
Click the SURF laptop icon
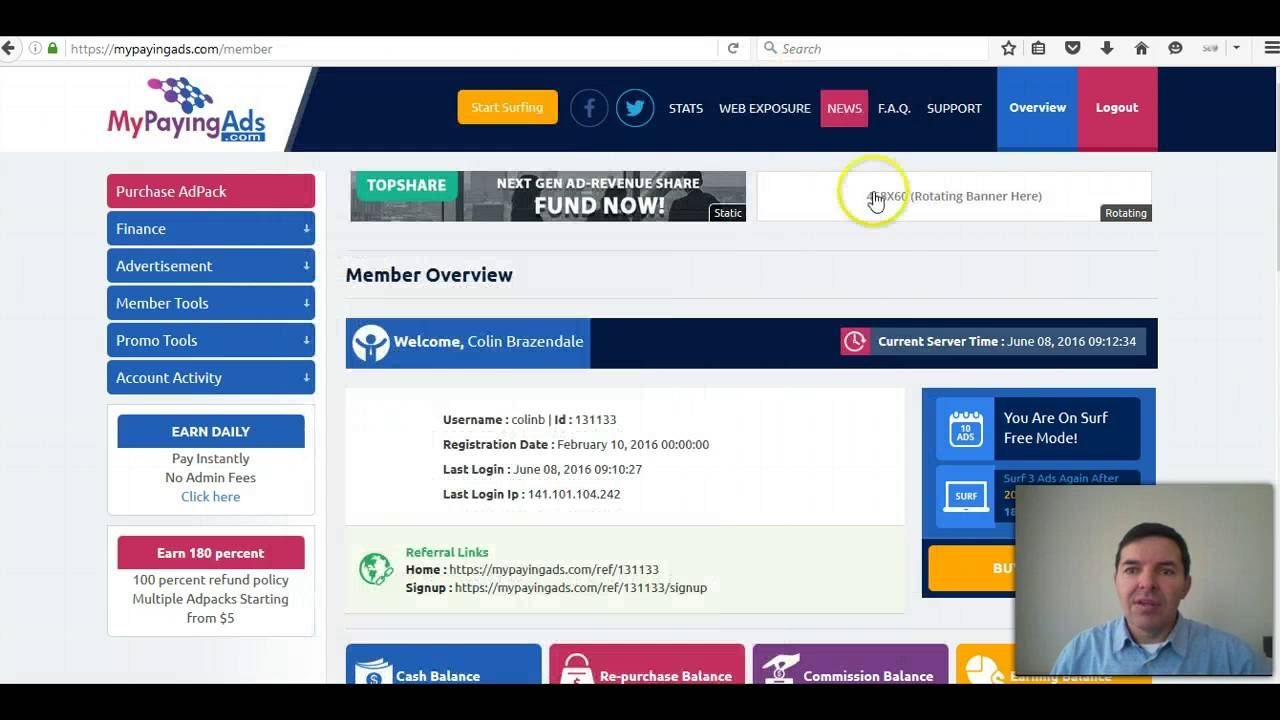(965, 496)
